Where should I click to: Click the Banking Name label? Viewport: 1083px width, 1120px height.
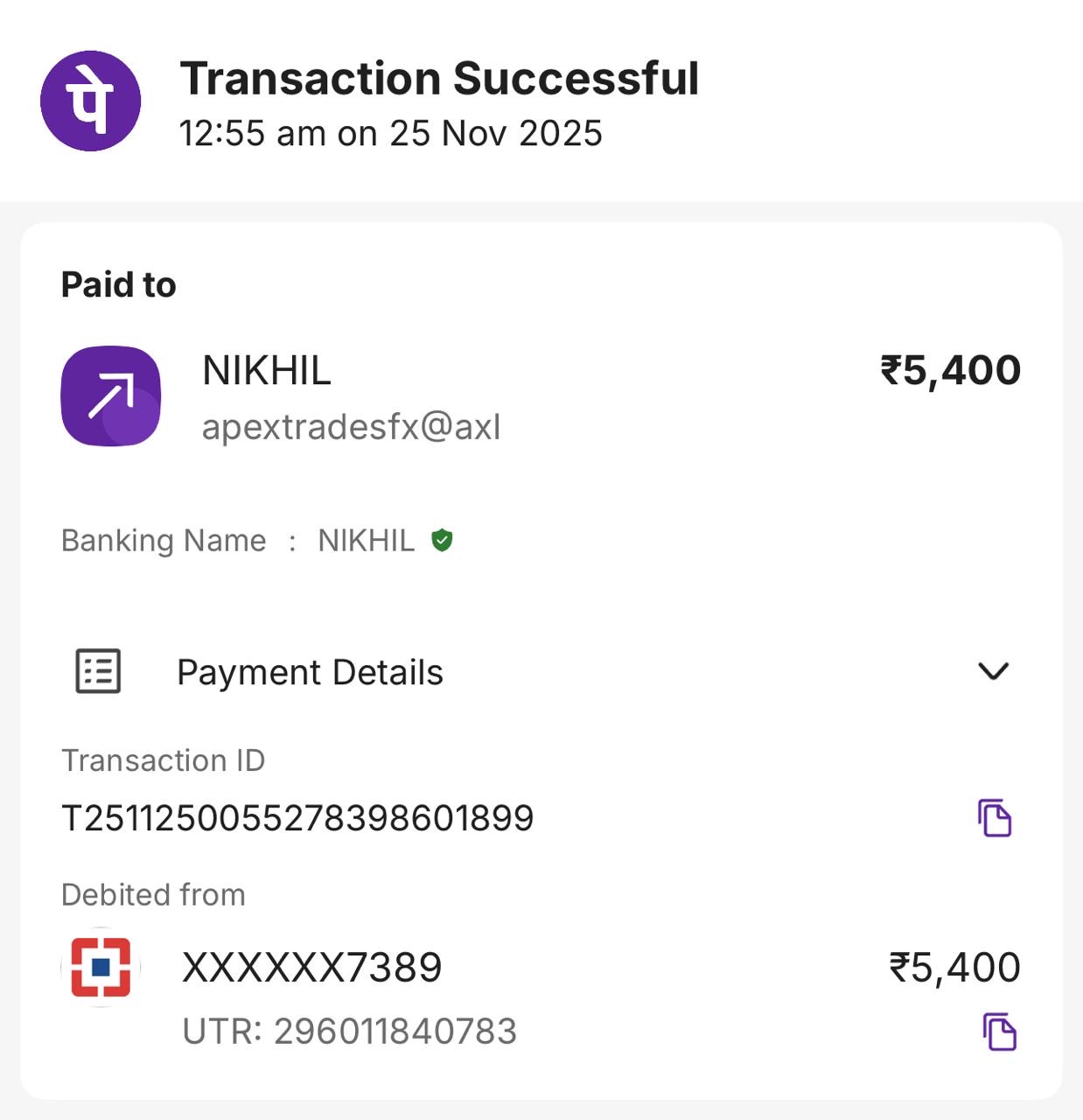click(x=164, y=541)
